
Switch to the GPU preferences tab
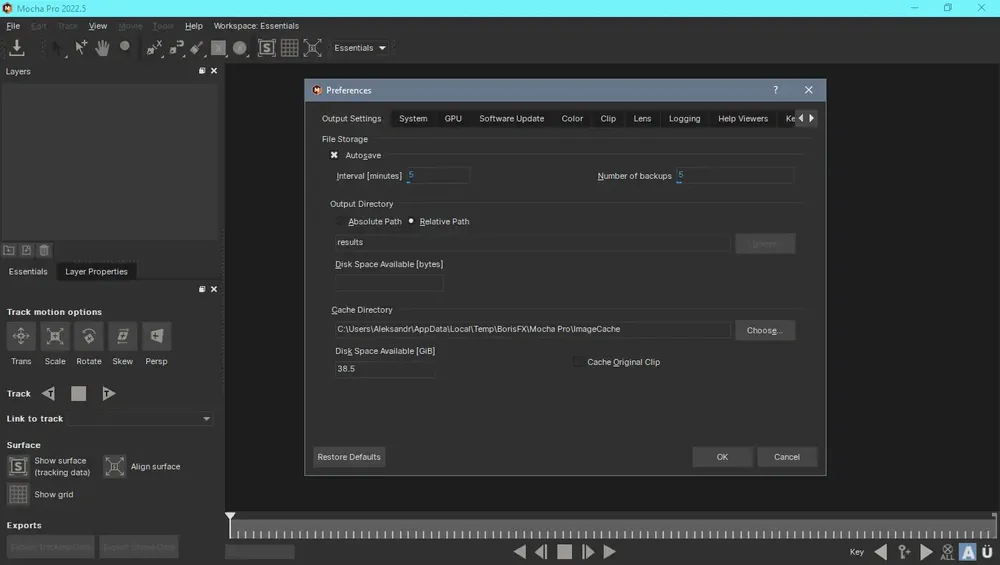coord(453,119)
